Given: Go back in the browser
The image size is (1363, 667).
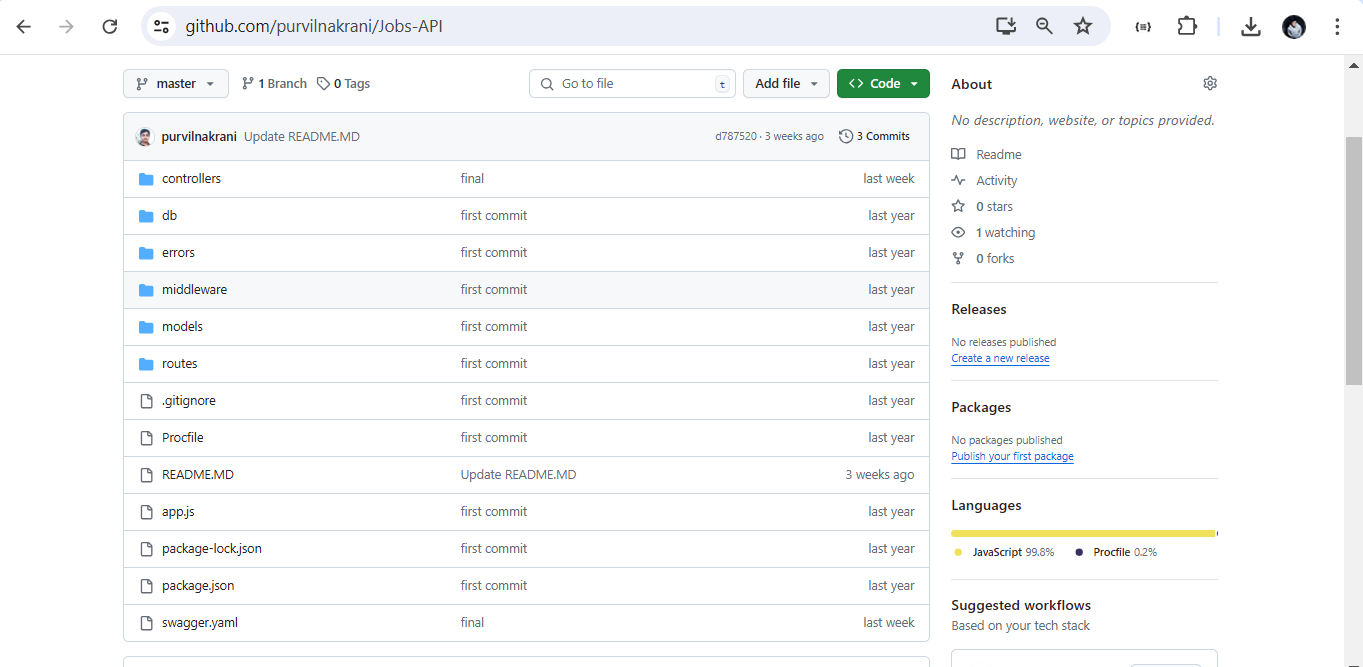Looking at the screenshot, I should click(x=24, y=27).
